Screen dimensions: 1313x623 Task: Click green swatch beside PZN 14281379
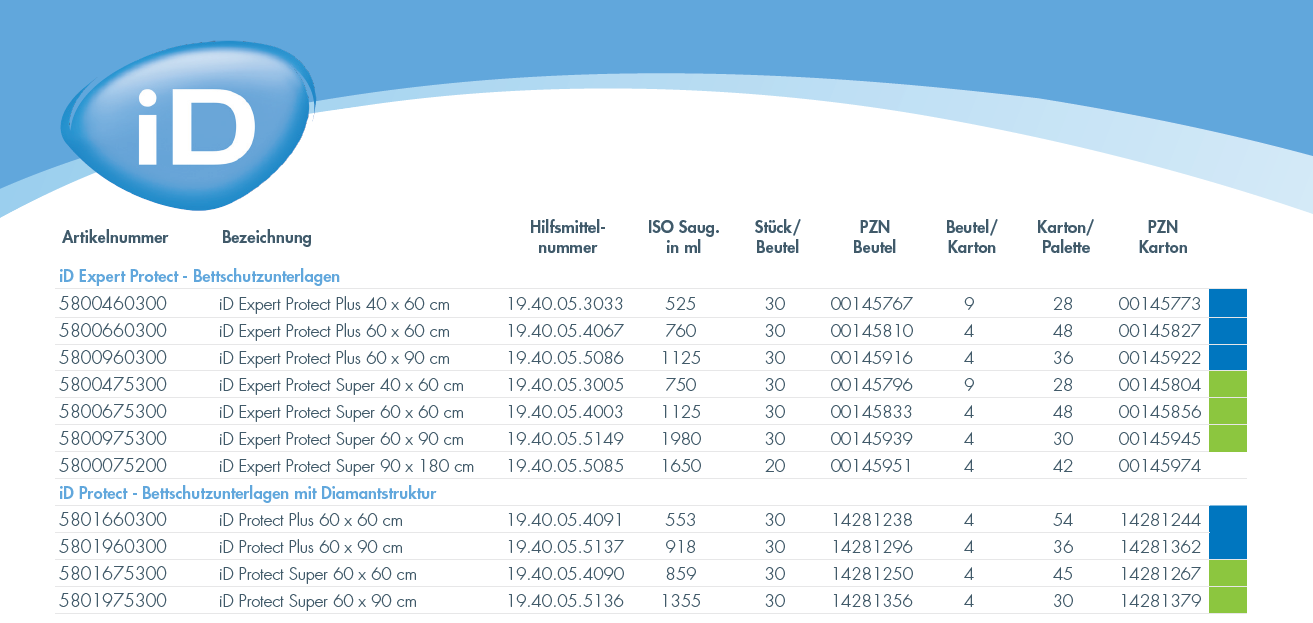tap(1228, 600)
